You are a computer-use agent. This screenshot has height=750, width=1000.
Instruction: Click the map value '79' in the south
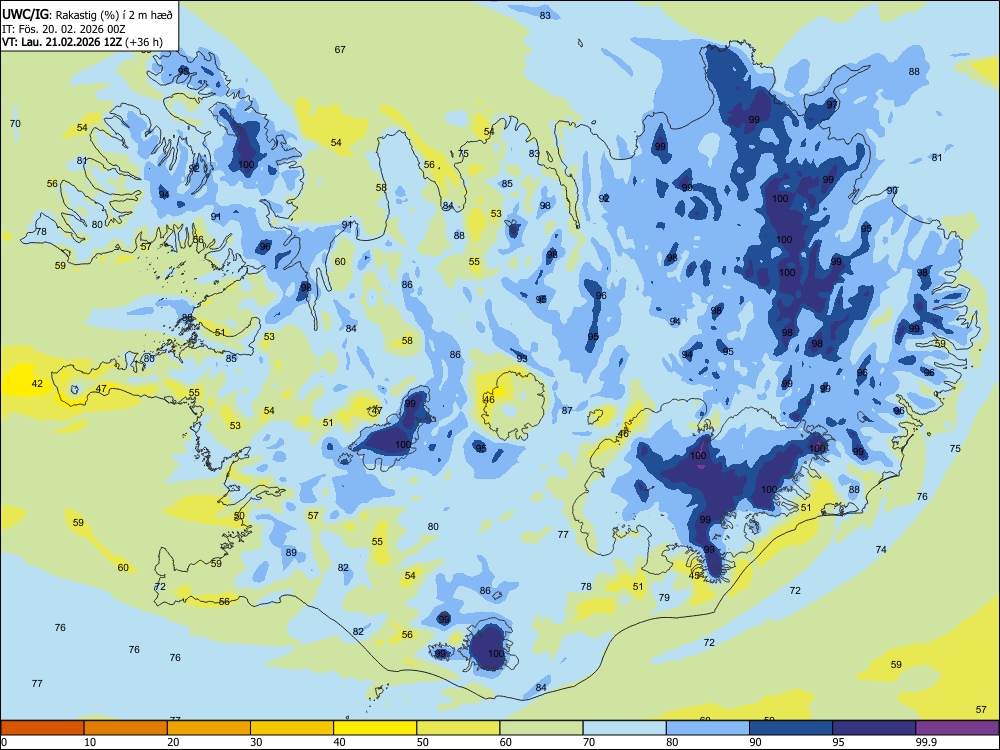pyautogui.click(x=664, y=598)
